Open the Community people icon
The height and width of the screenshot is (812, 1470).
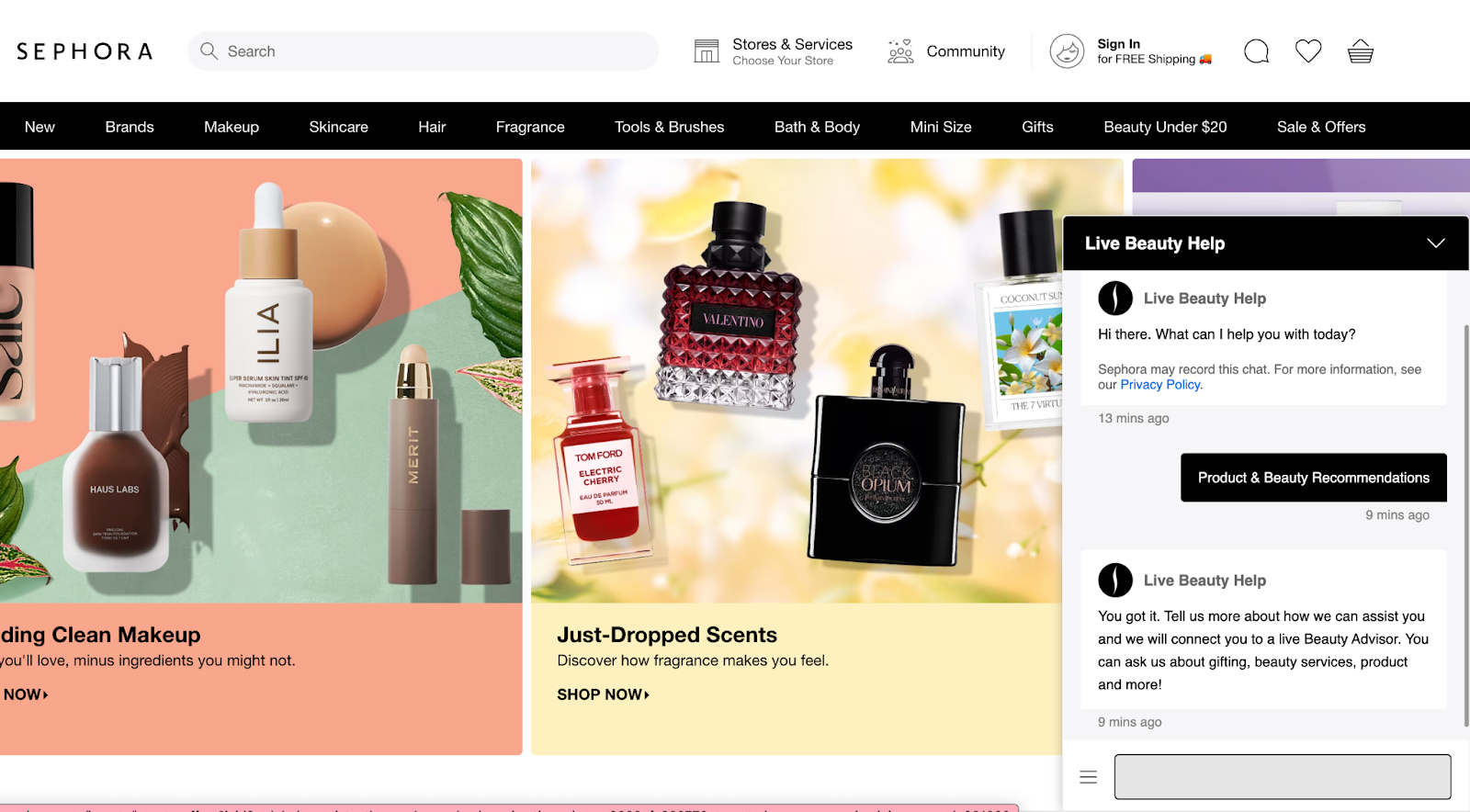900,51
